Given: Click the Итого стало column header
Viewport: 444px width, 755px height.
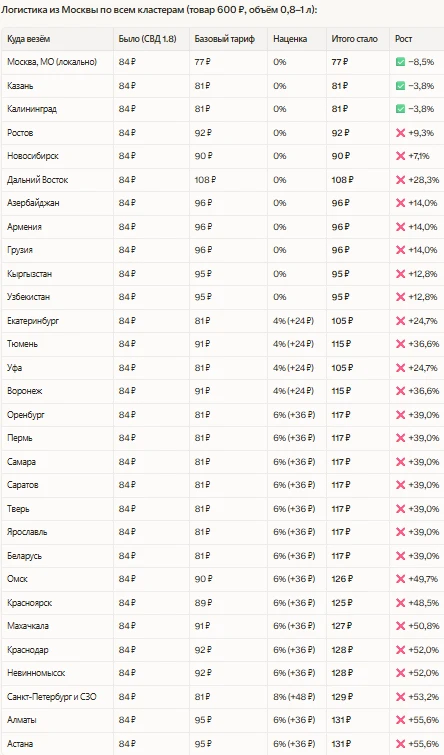Looking at the screenshot, I should [x=354, y=39].
